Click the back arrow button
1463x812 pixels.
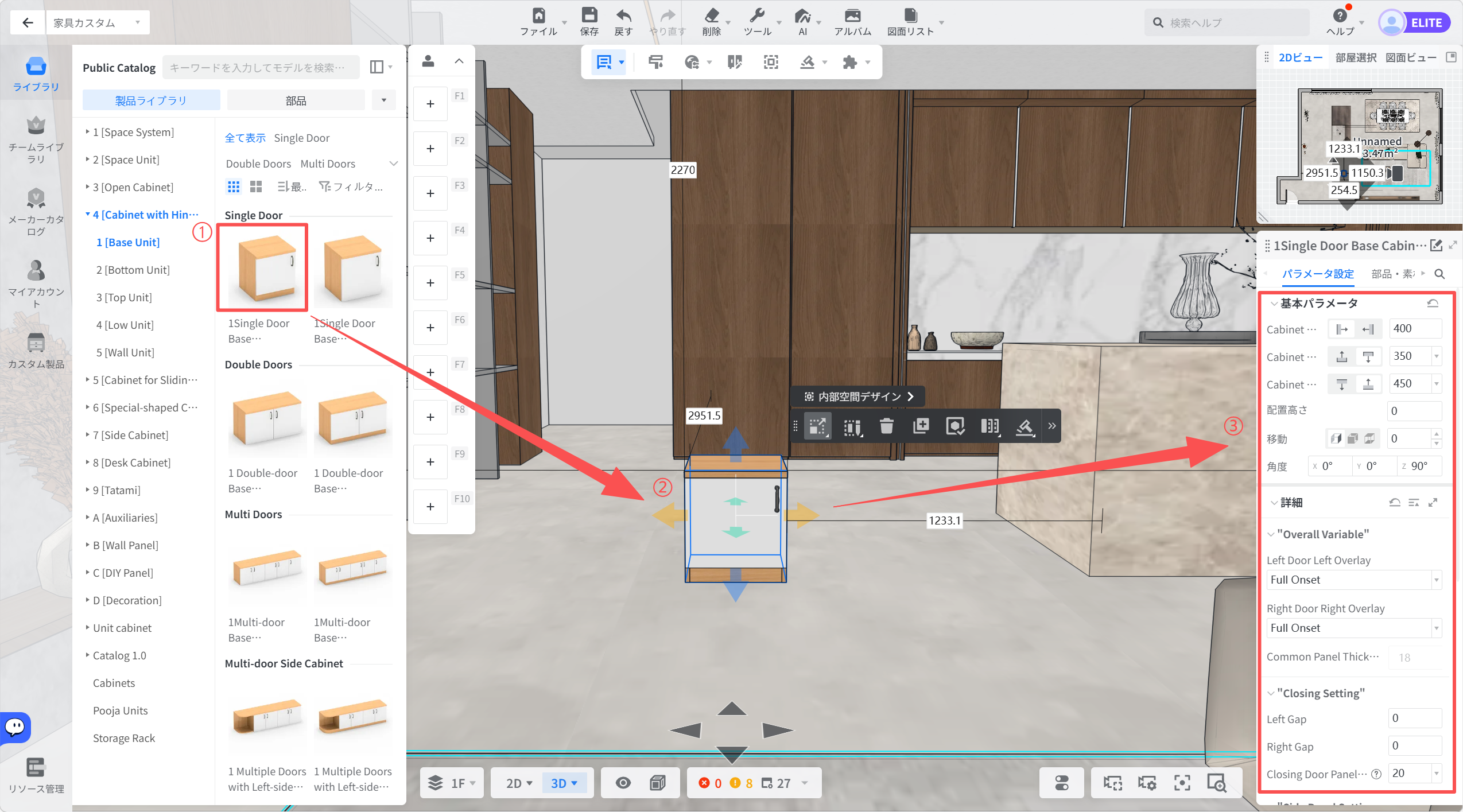[28, 22]
